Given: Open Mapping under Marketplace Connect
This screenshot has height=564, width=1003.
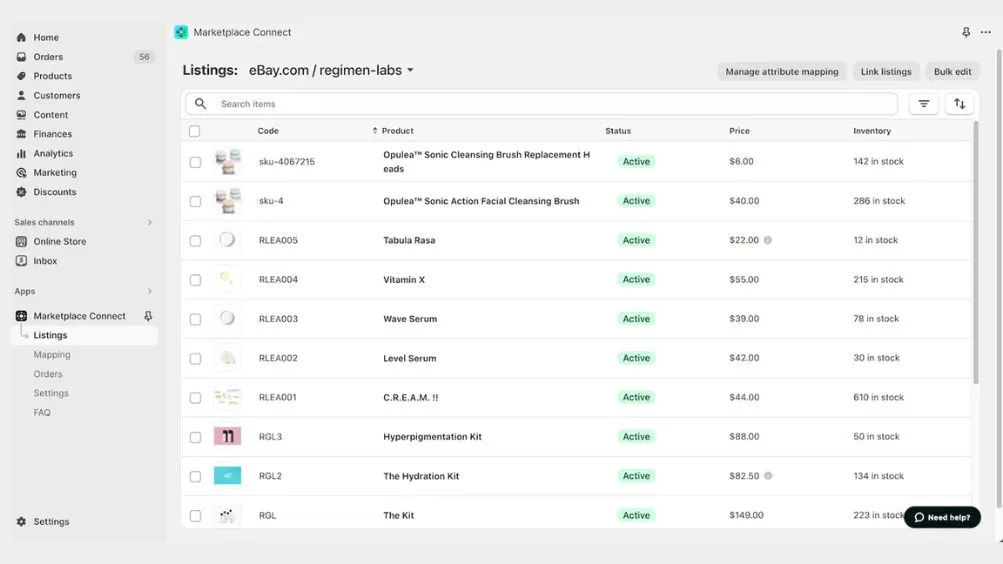Looking at the screenshot, I should (x=52, y=355).
